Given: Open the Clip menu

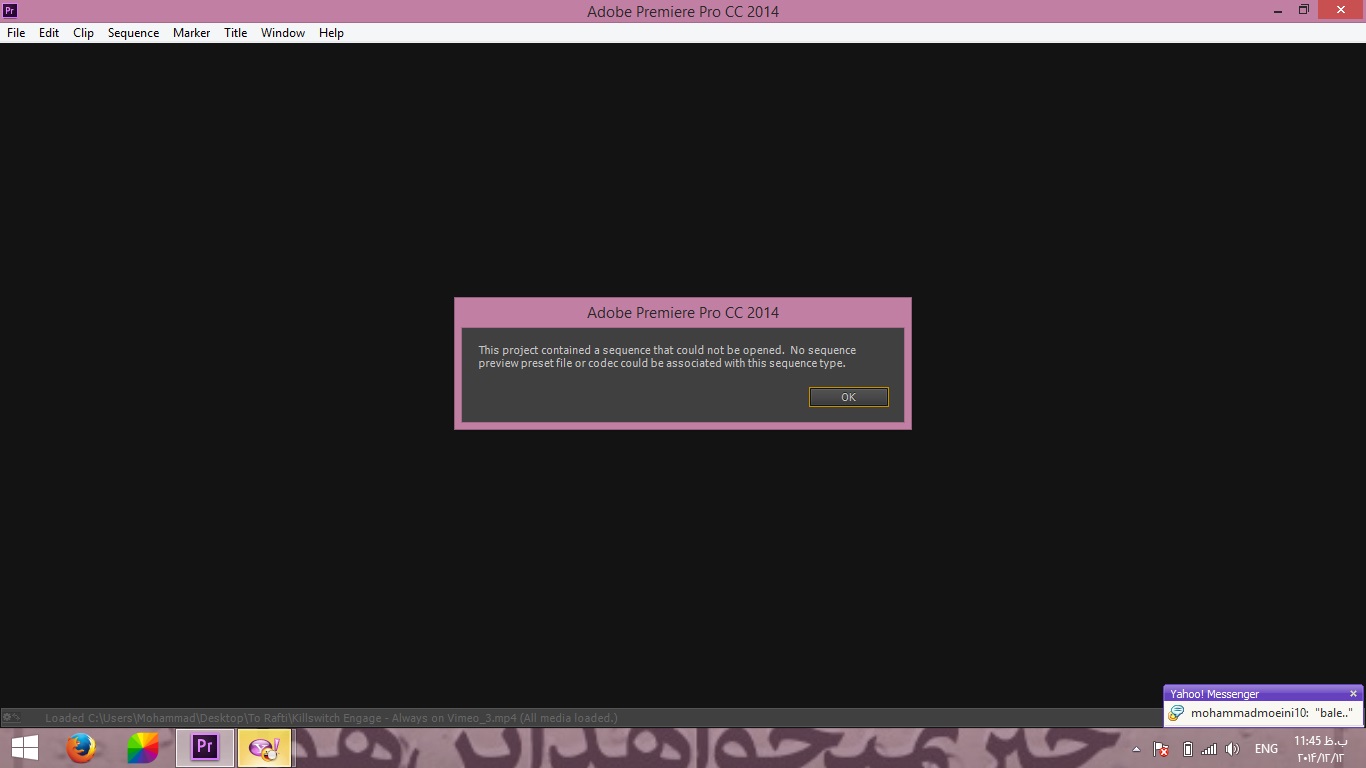Looking at the screenshot, I should point(83,33).
